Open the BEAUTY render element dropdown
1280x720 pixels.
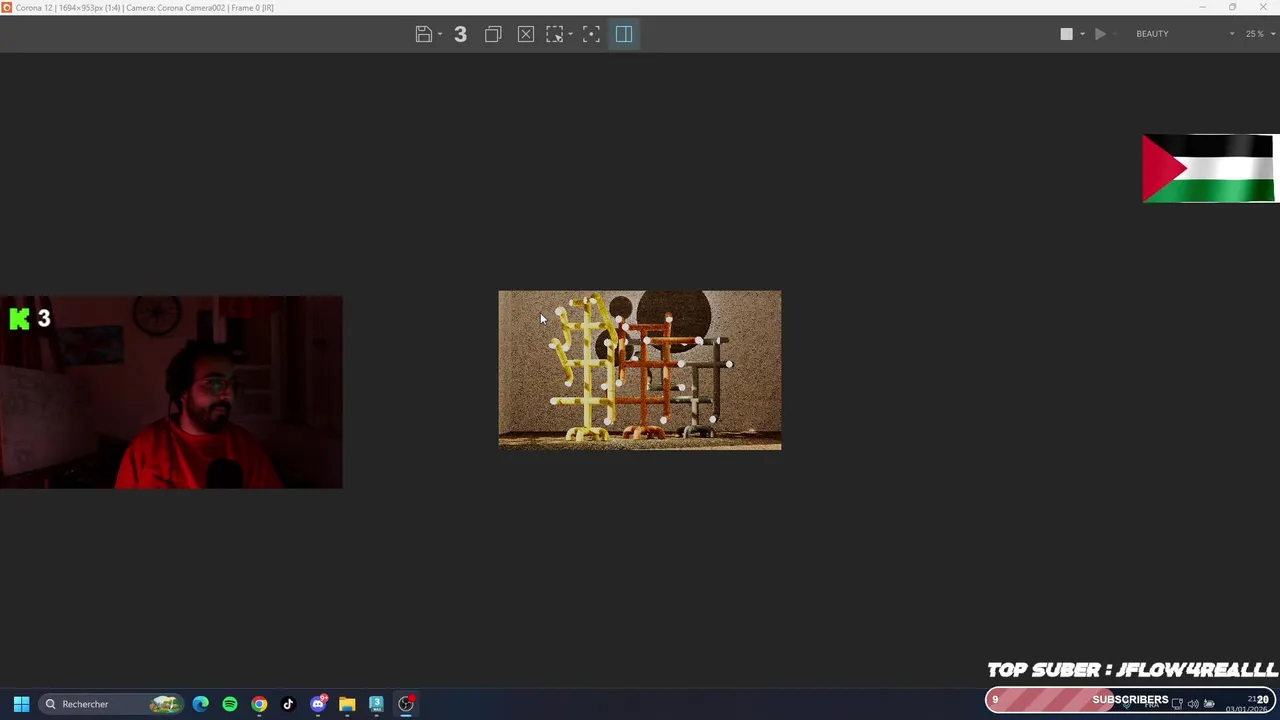[1185, 34]
